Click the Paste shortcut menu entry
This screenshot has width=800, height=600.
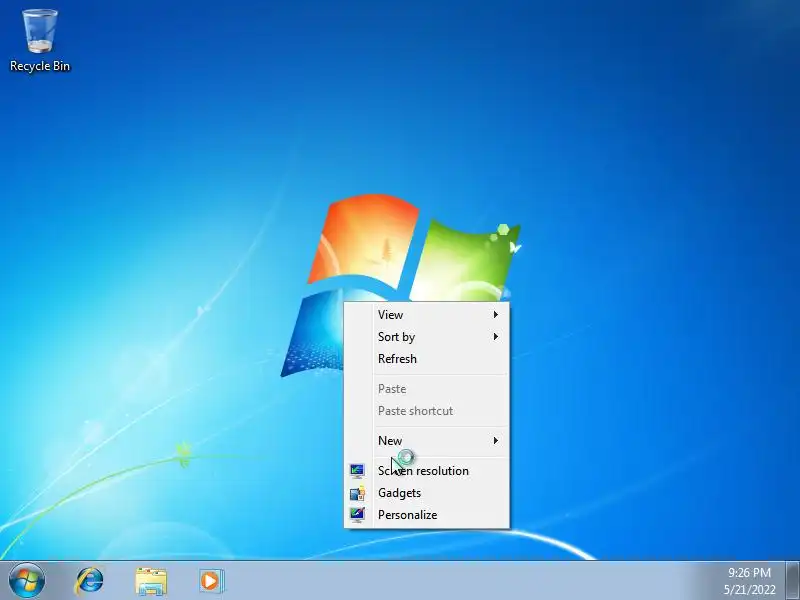coord(427,411)
